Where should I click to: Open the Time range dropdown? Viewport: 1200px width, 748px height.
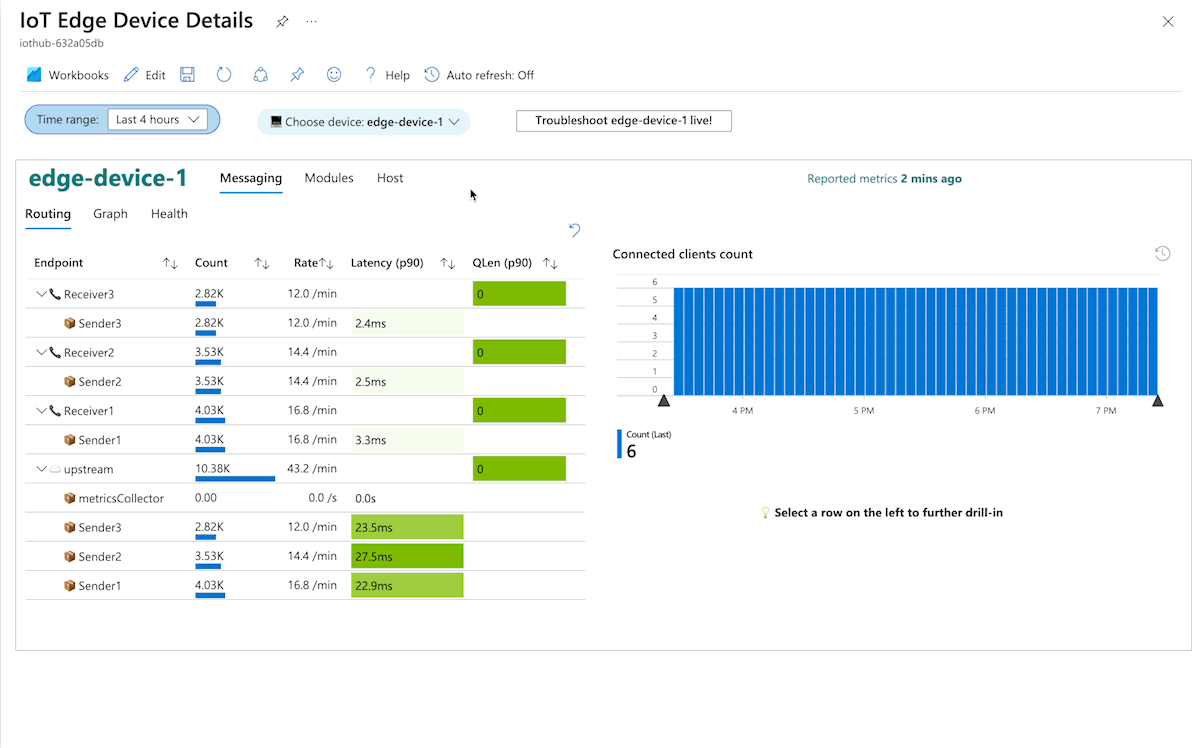click(x=157, y=120)
